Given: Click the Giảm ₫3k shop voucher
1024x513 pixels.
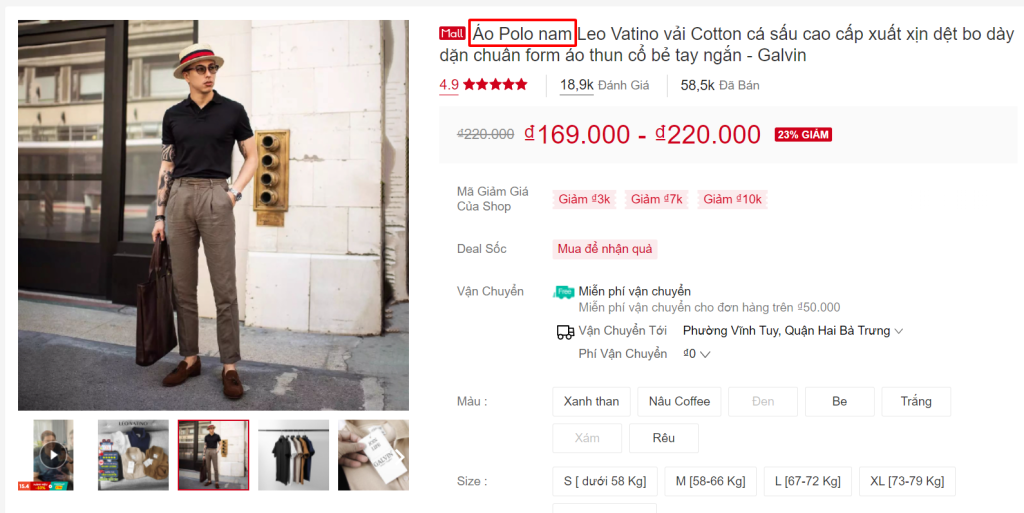Looking at the screenshot, I should 584,199.
